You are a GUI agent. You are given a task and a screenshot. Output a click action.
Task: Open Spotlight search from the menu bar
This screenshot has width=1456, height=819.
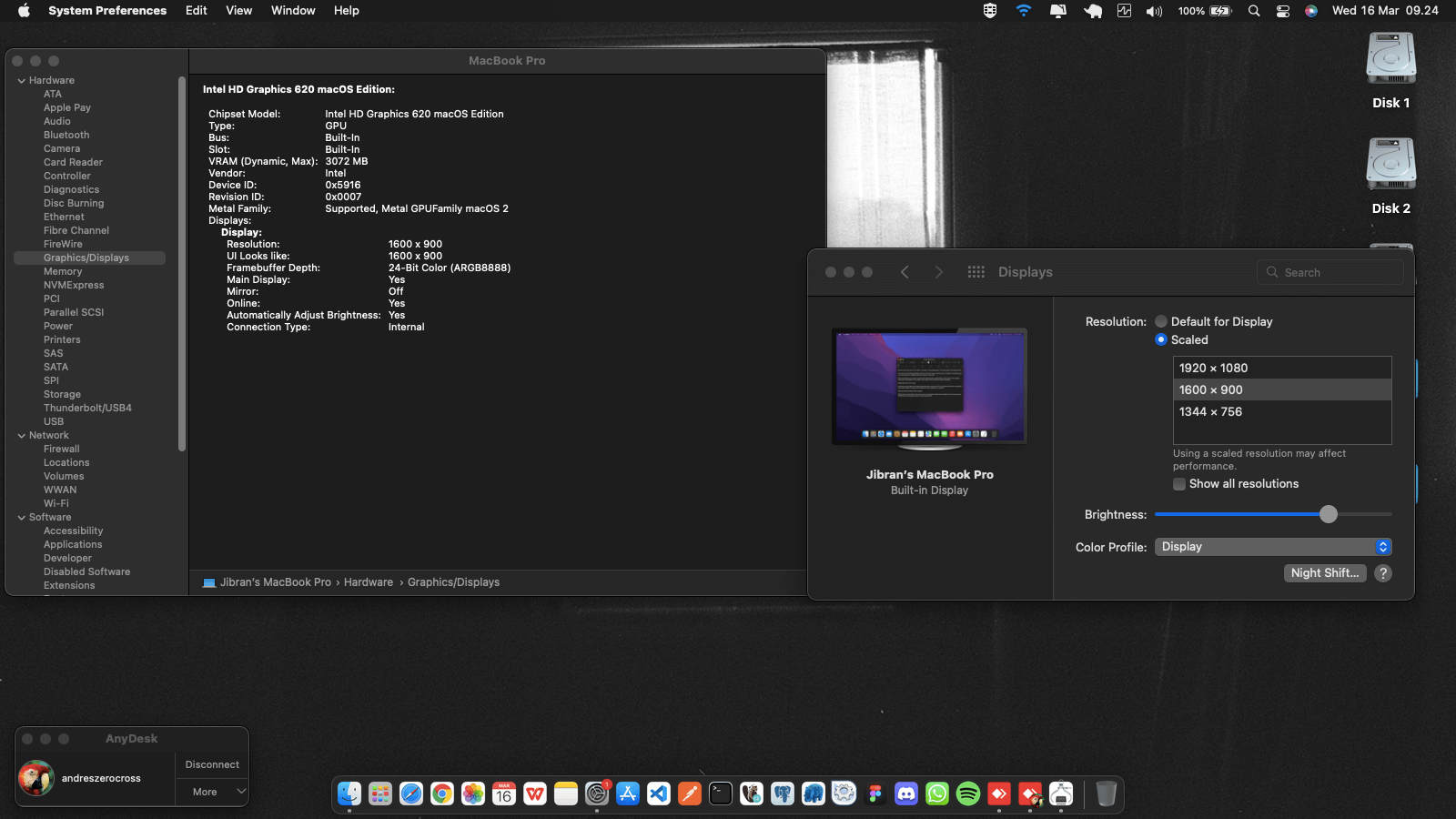click(x=1254, y=11)
